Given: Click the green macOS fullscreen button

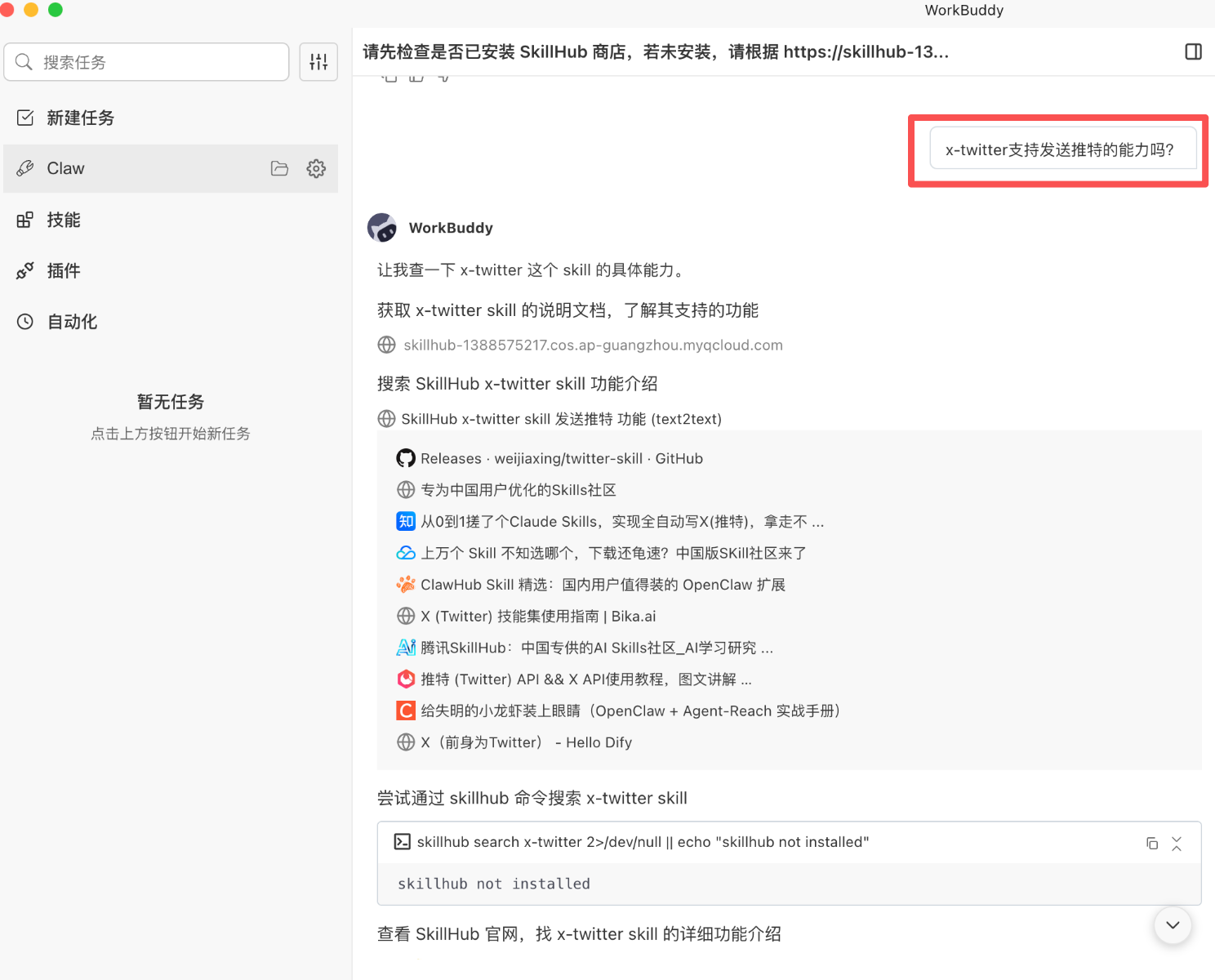Looking at the screenshot, I should 56,10.
